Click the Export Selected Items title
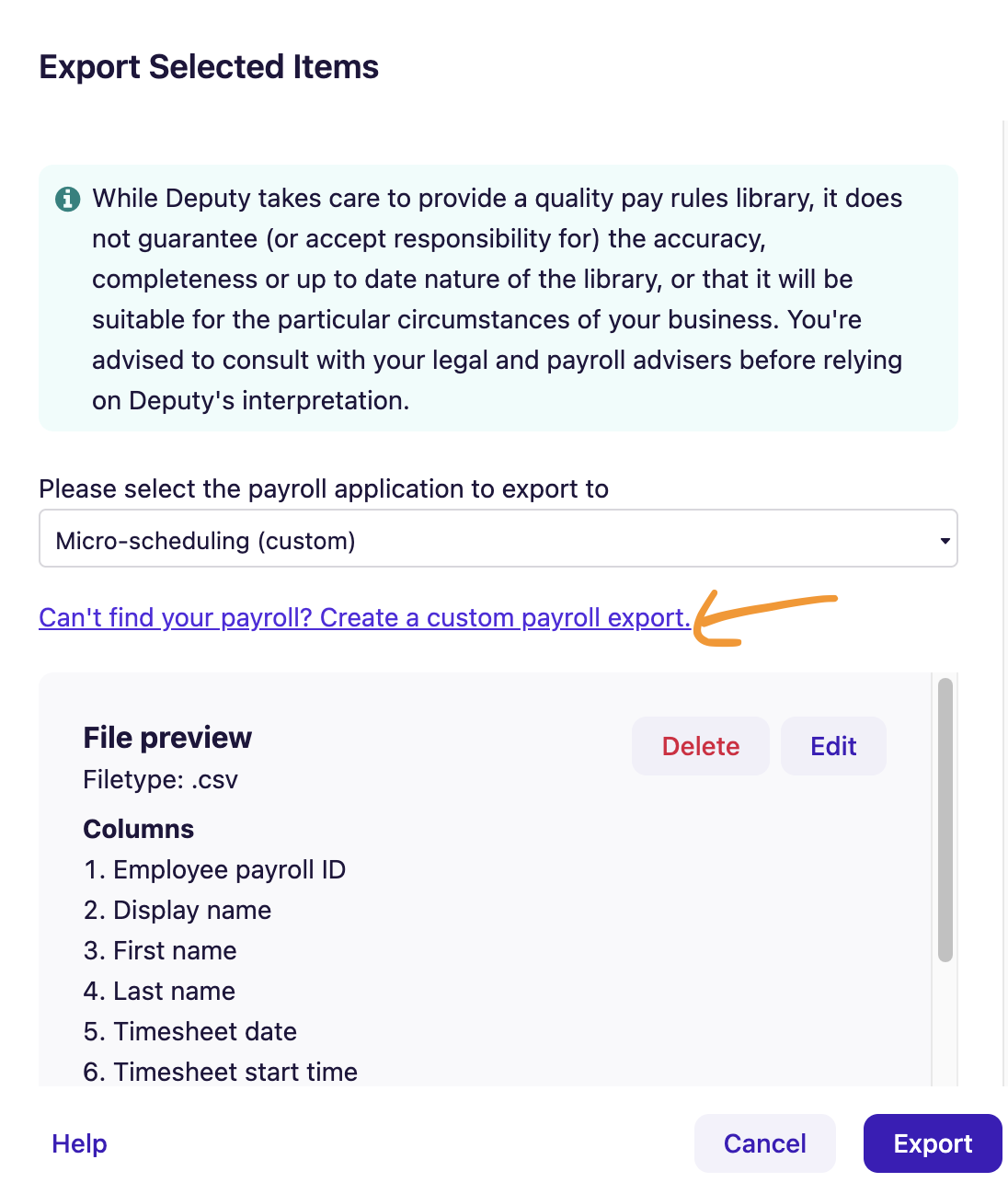 pos(209,67)
